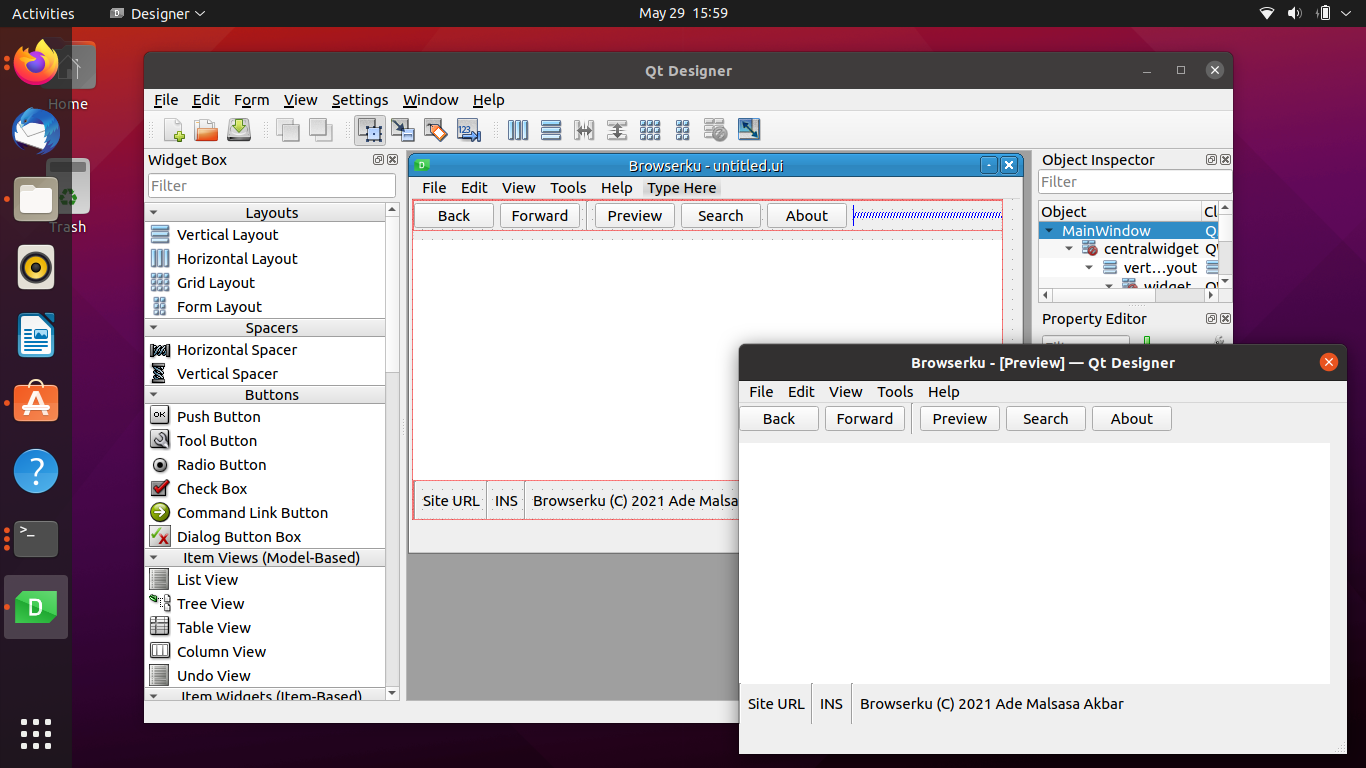Switch to Edit Buddies mode icon
Viewport: 1366px width, 768px height.
point(435,129)
